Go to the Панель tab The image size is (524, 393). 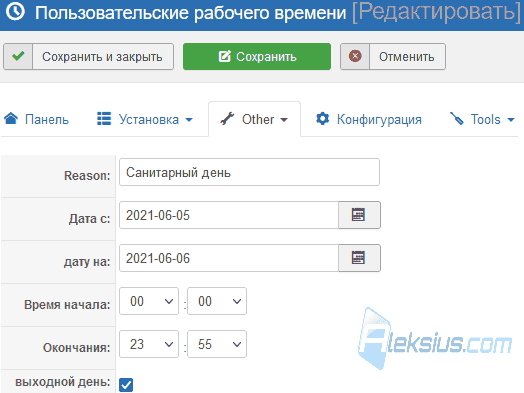(36, 119)
